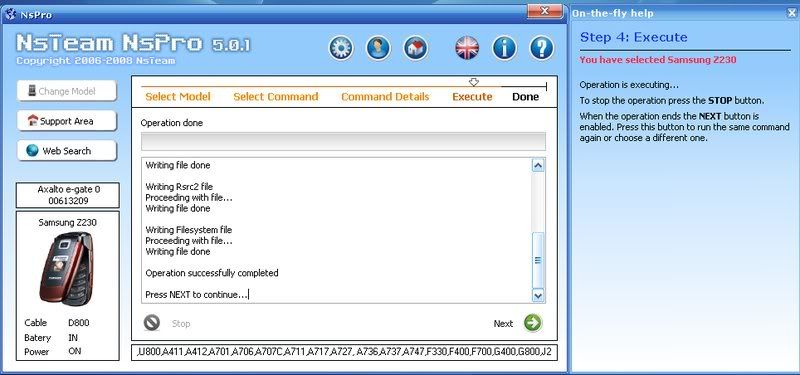Viewport: 800px width, 375px height.
Task: Click 'Operation successfully completed' log line
Action: pos(212,273)
